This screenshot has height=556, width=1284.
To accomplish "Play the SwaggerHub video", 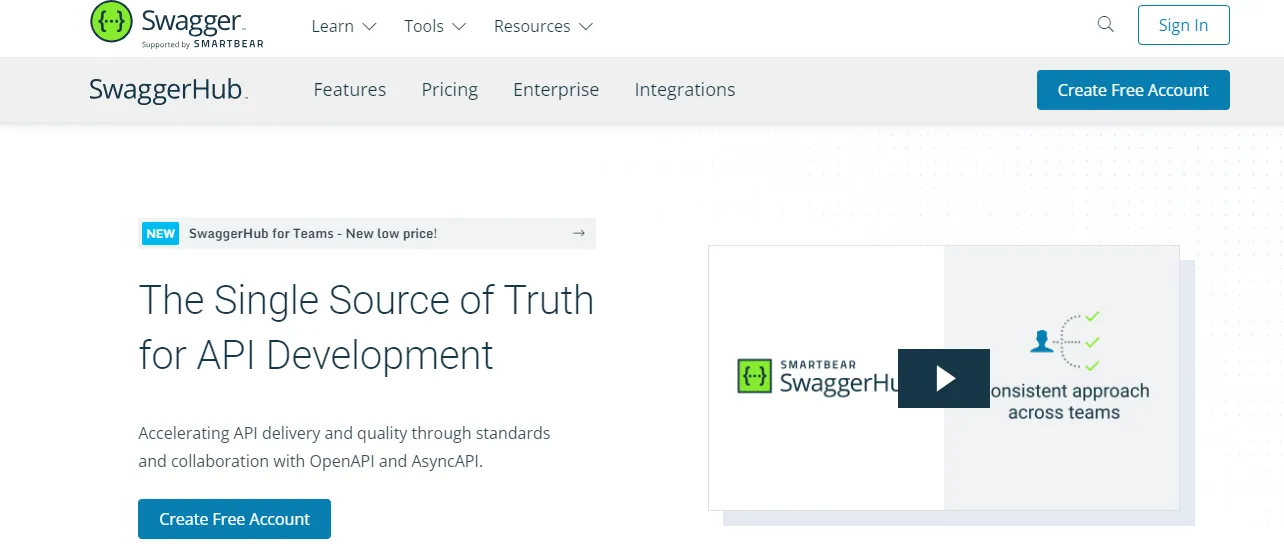I will click(x=944, y=378).
